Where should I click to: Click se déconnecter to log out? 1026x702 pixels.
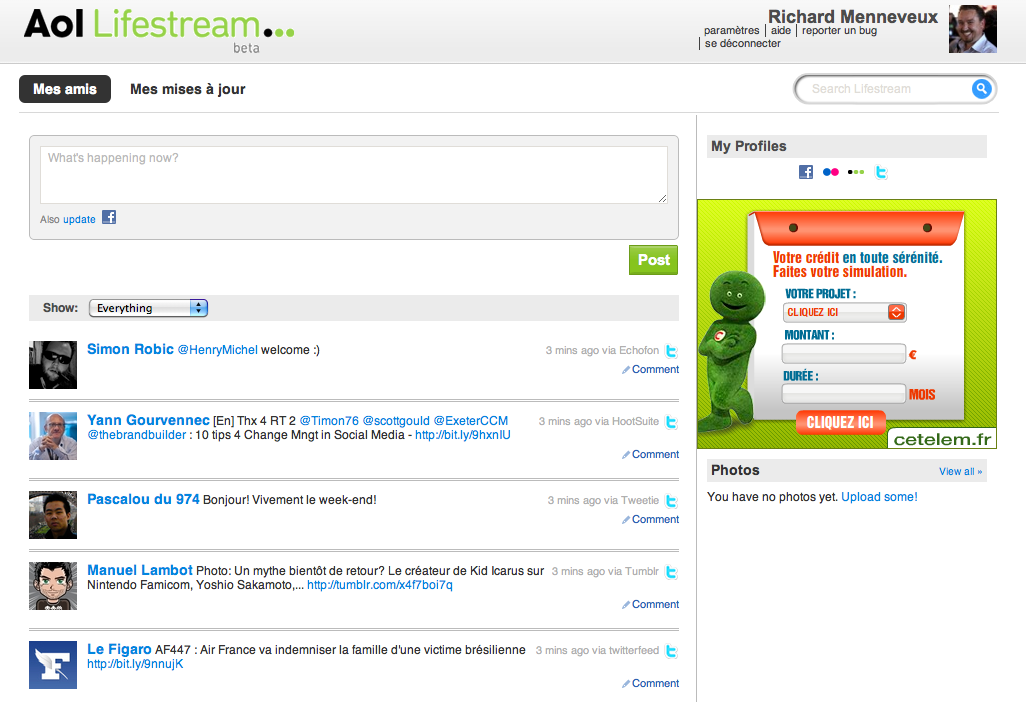pos(743,43)
